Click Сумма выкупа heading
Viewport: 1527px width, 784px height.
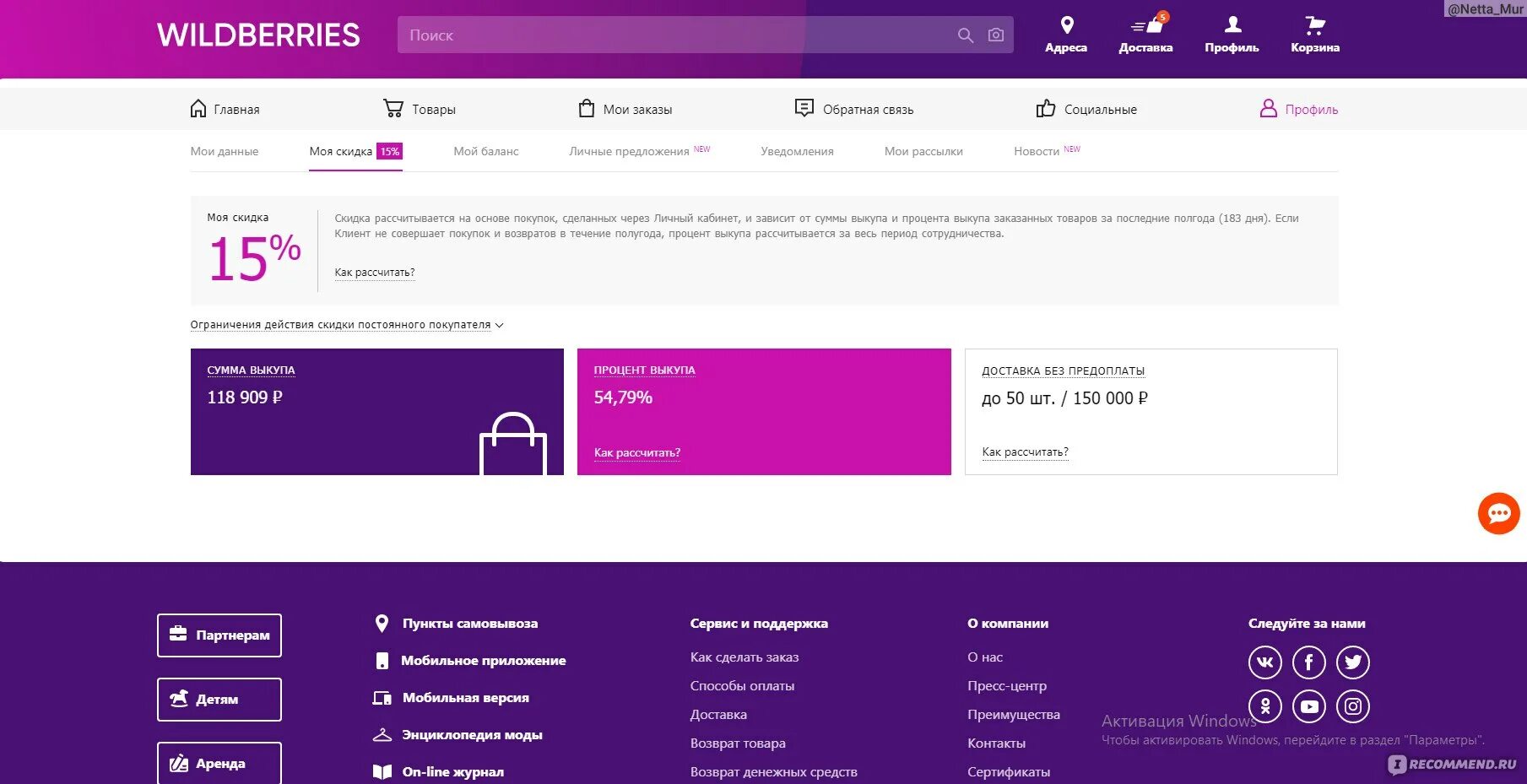(251, 370)
